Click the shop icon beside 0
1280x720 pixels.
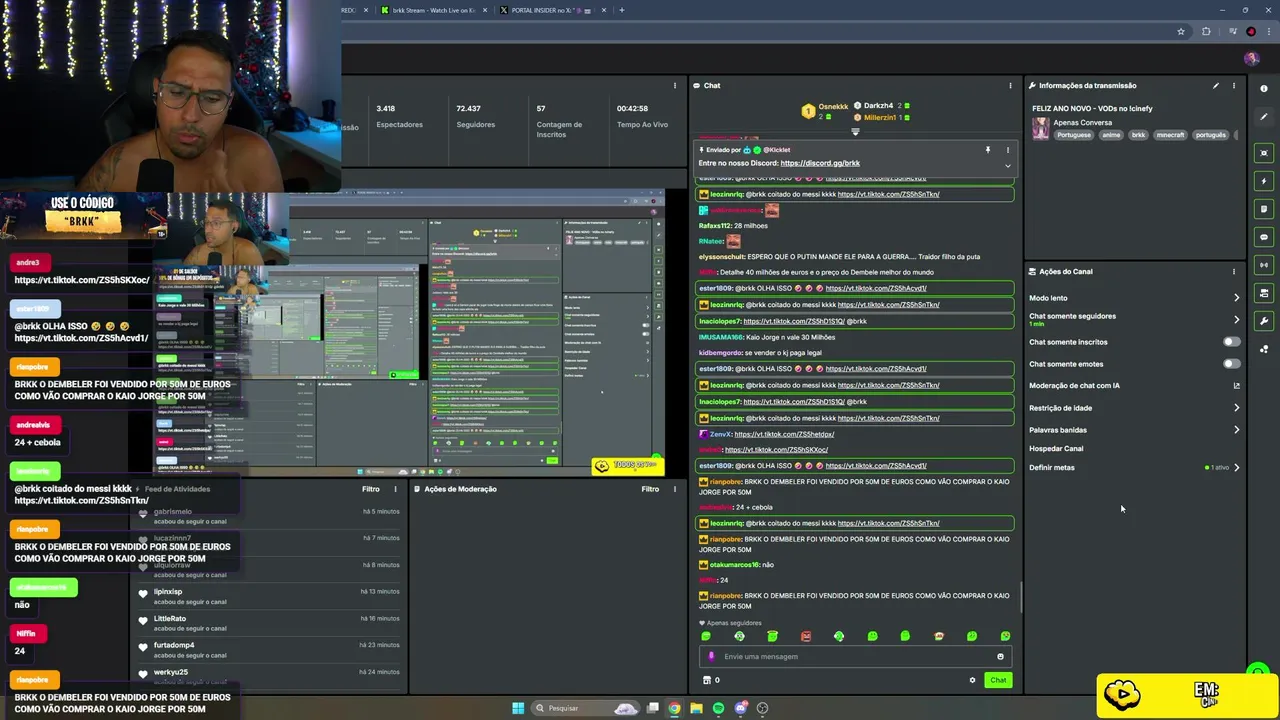click(x=707, y=680)
